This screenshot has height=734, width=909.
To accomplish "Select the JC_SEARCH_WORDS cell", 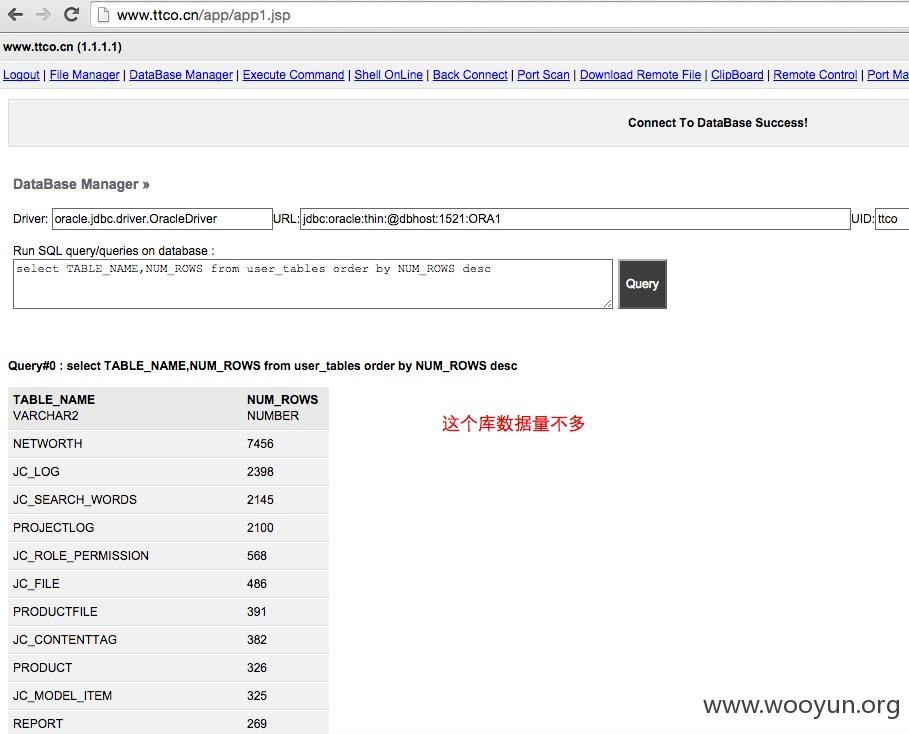I will pos(75,499).
